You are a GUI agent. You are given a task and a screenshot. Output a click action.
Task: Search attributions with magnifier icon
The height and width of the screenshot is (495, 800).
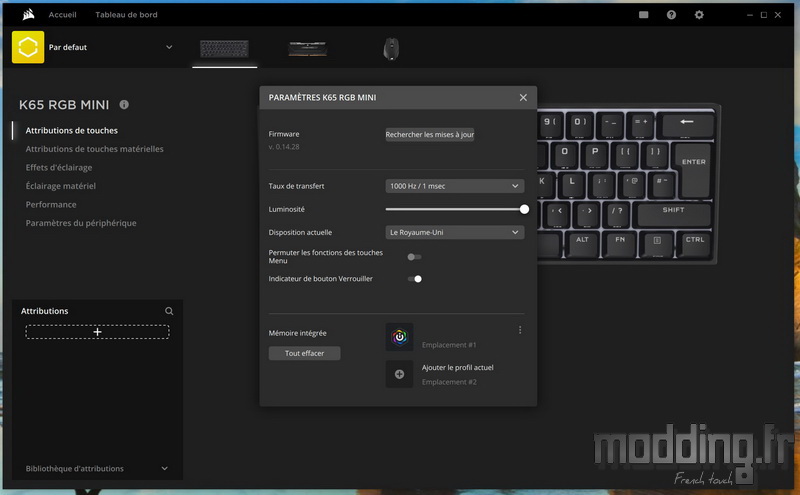[169, 311]
